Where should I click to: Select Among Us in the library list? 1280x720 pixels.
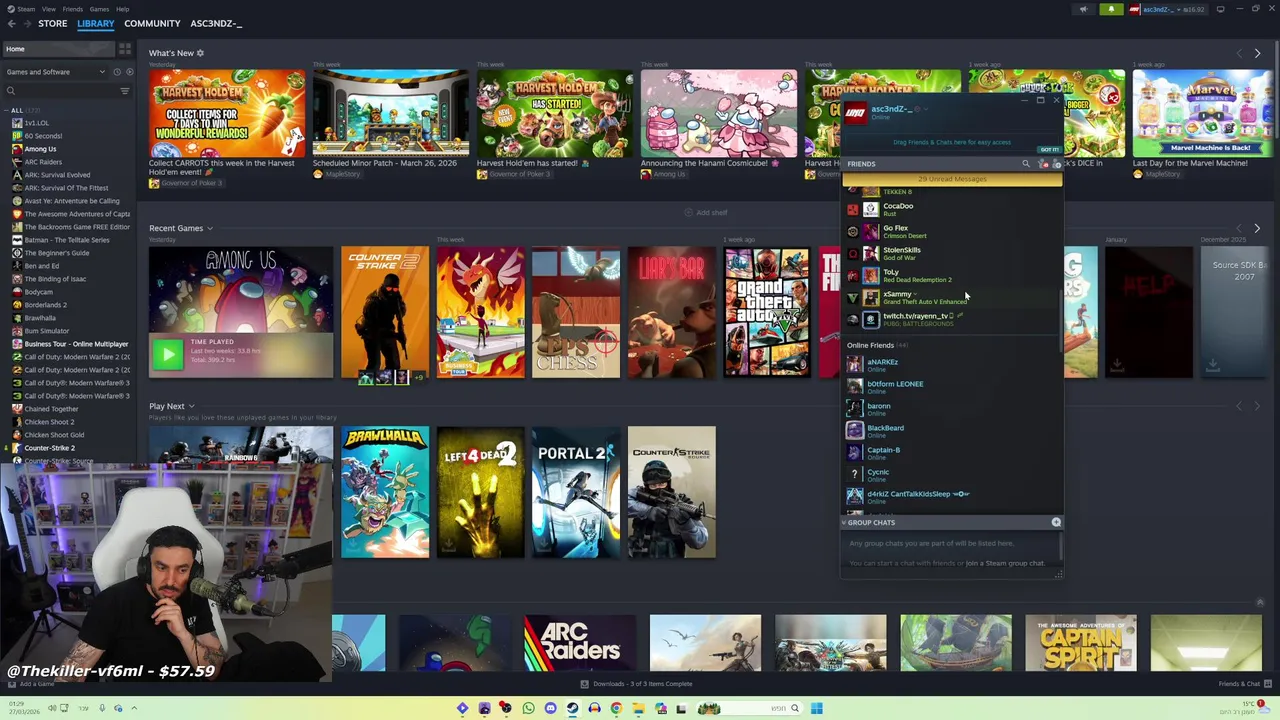click(x=40, y=149)
